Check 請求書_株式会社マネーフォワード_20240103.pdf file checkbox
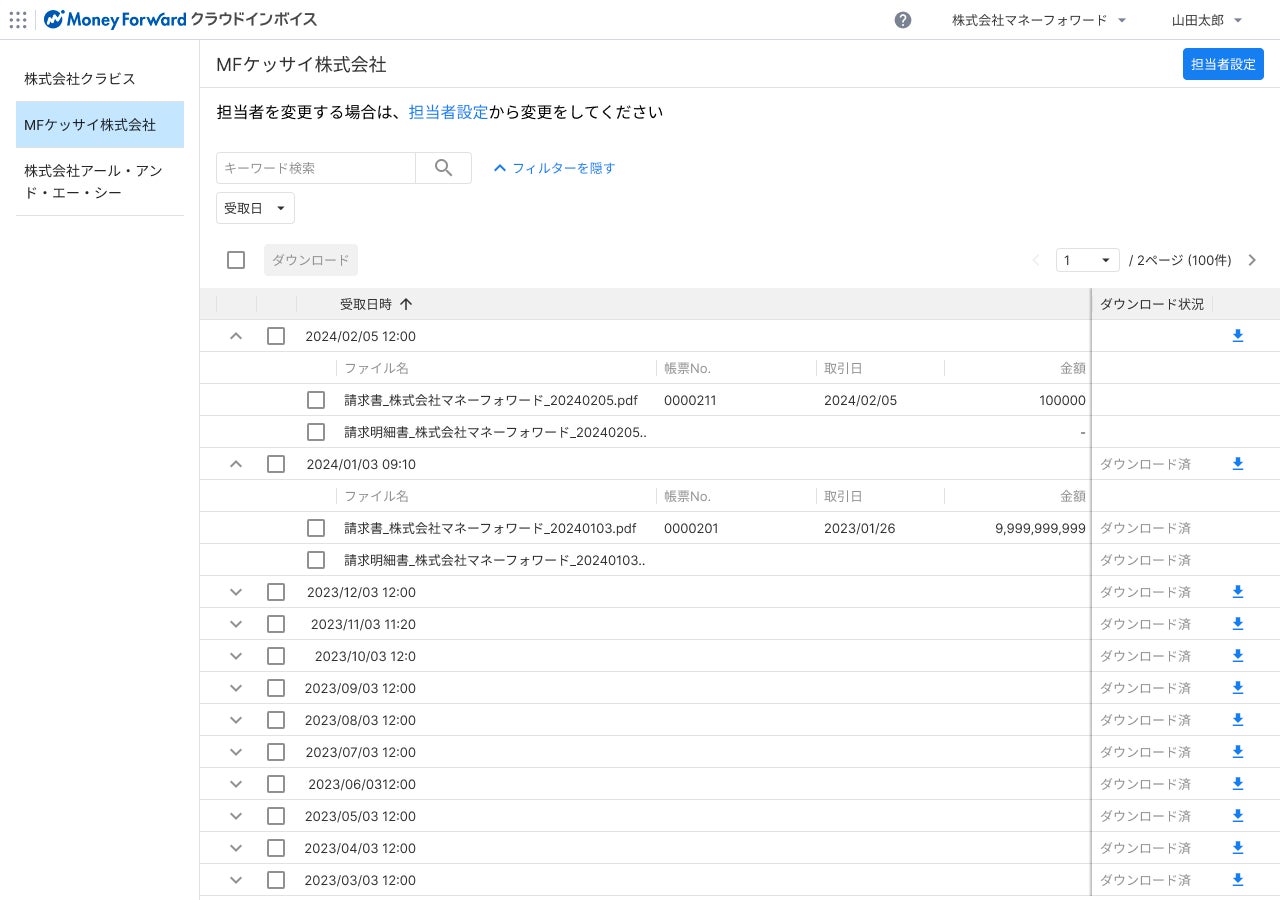Viewport: 1280px width, 900px height. click(x=316, y=528)
